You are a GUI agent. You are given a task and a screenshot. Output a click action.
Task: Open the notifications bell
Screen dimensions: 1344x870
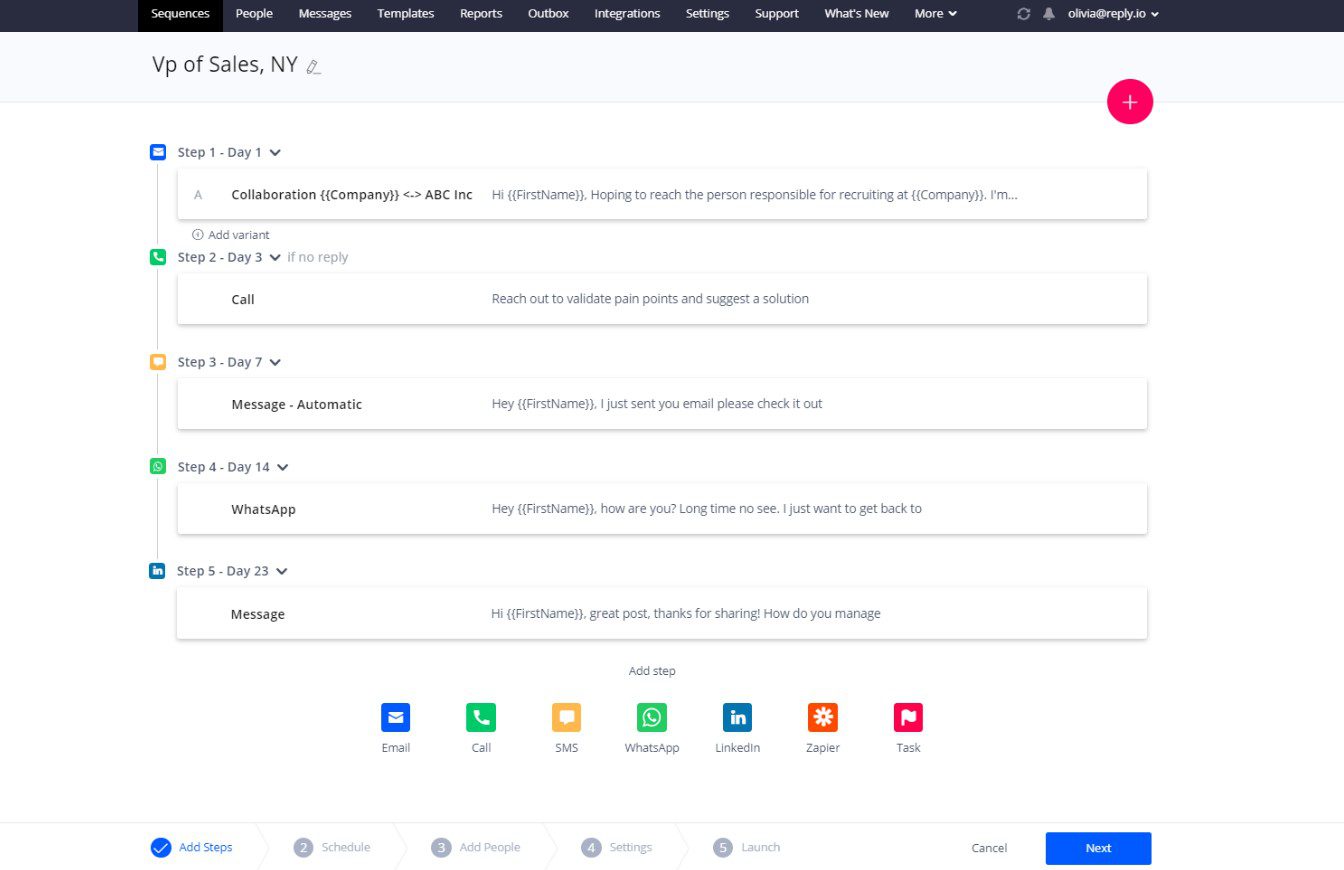pyautogui.click(x=1049, y=14)
